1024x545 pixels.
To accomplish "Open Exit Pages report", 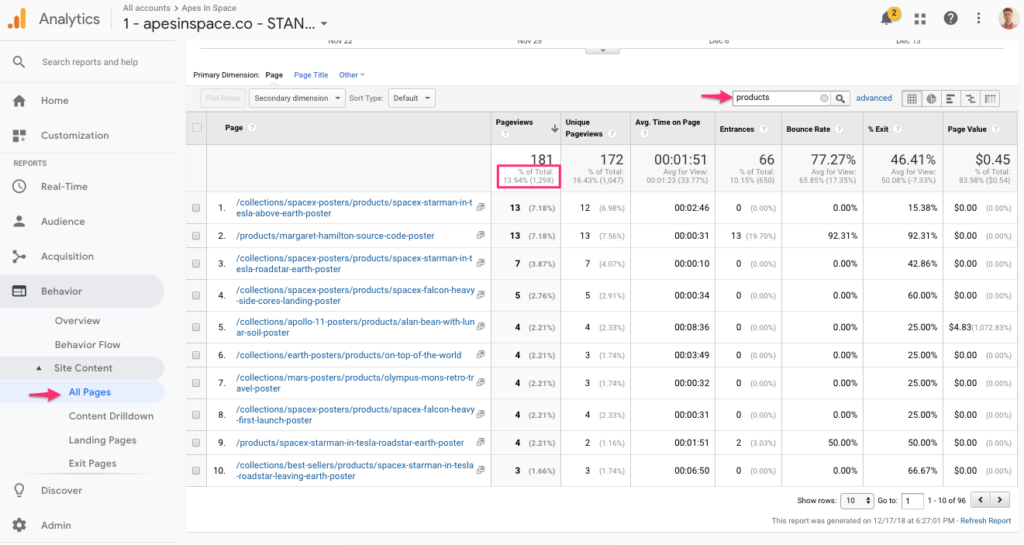I will [93, 463].
